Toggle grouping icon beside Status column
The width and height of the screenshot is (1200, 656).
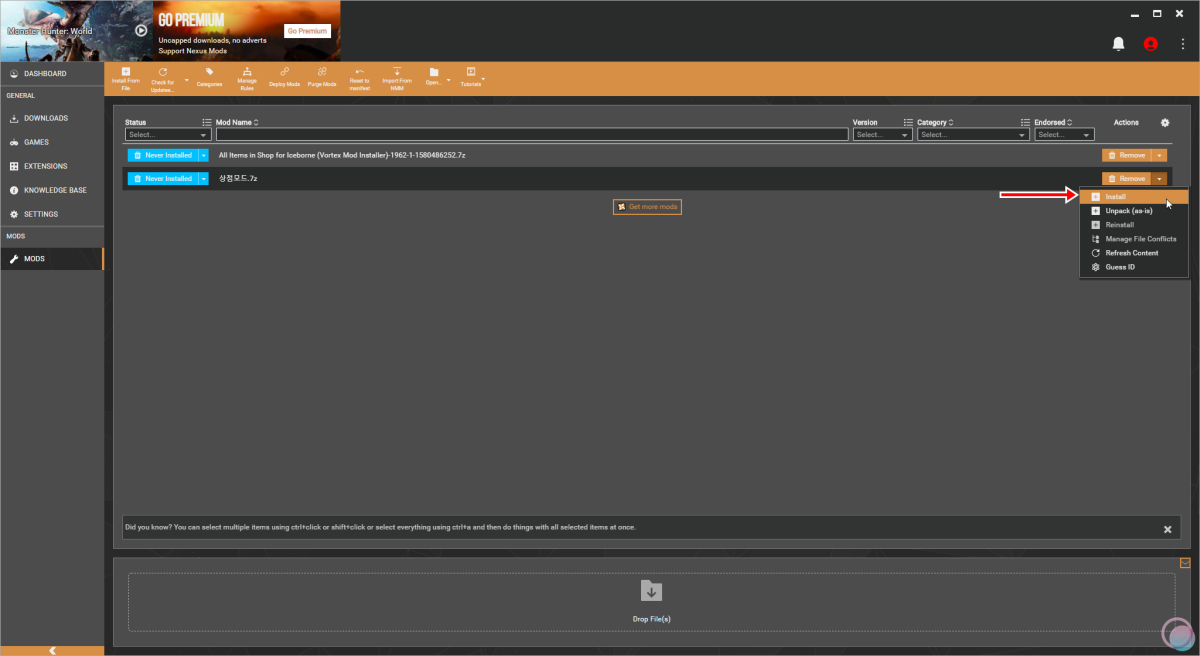207,122
